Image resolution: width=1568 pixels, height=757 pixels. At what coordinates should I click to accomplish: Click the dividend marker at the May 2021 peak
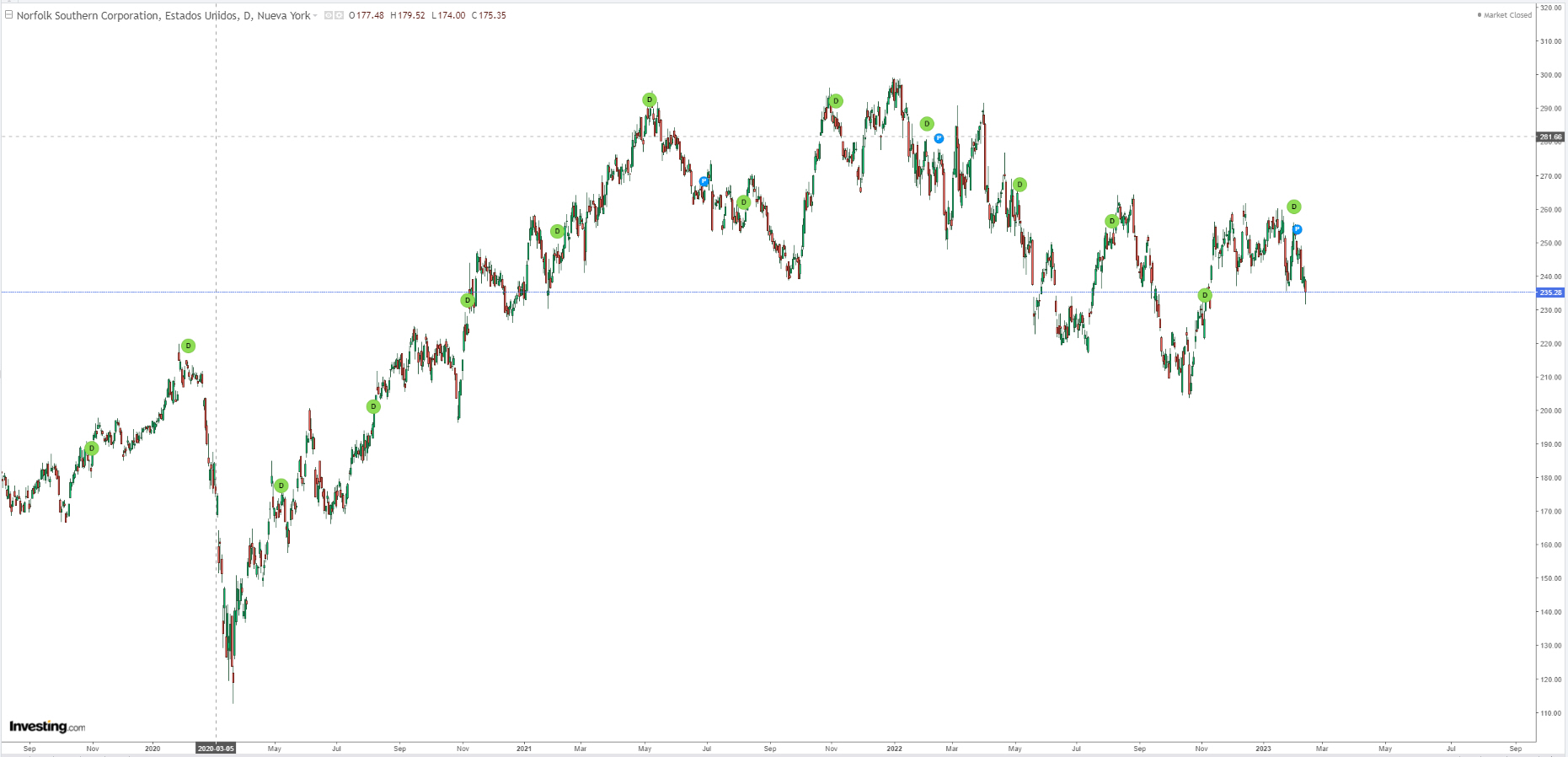tap(649, 100)
